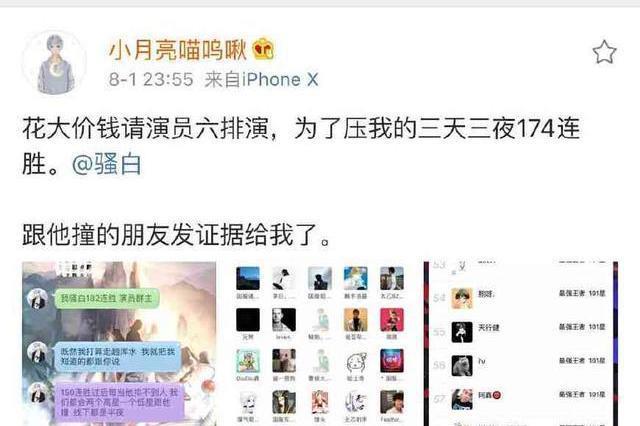Click the crown membership badge
Image resolution: width=640 pixels, height=426 pixels.
pyautogui.click(x=263, y=49)
